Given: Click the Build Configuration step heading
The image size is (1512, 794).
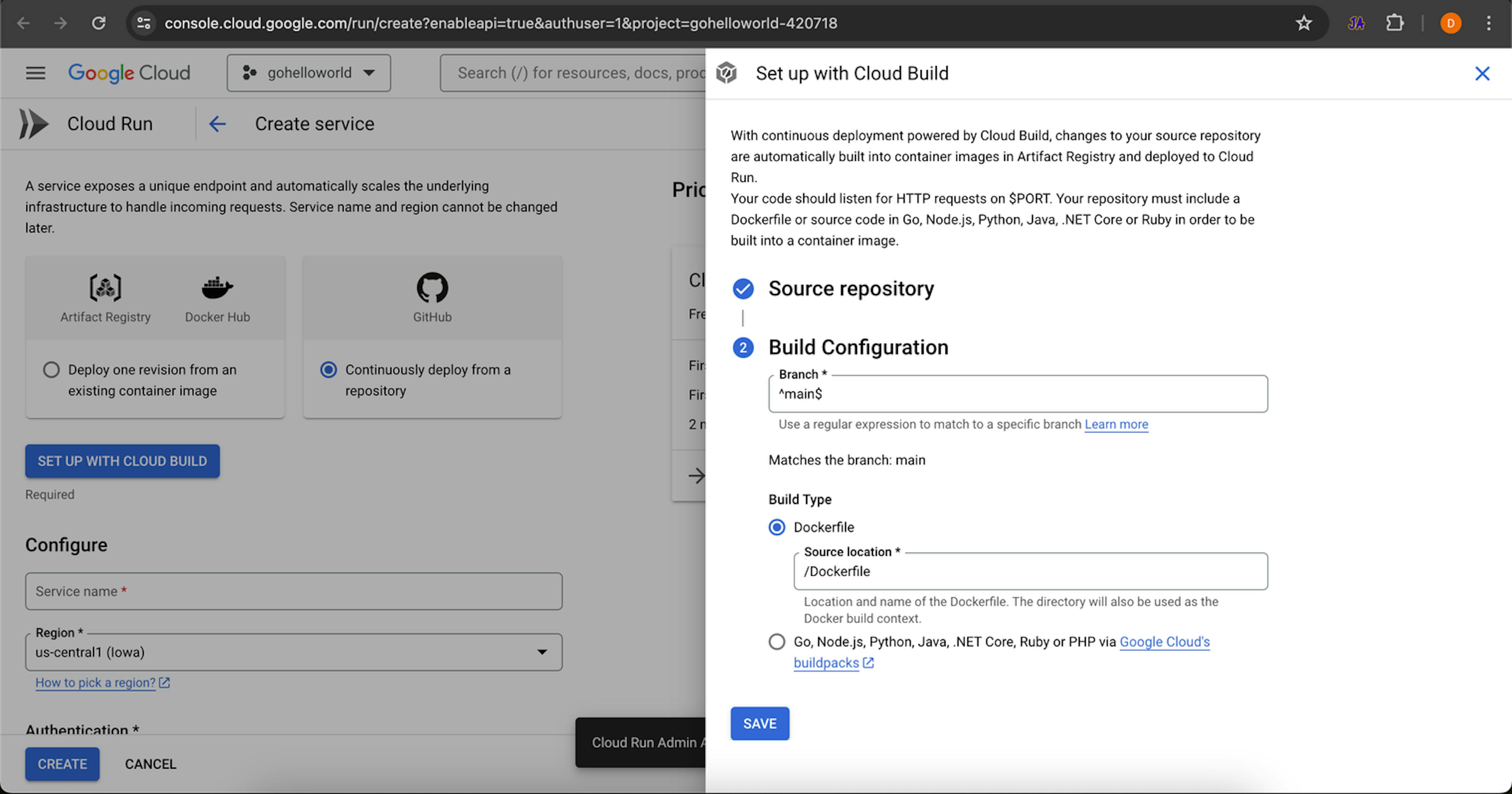Looking at the screenshot, I should 858,348.
